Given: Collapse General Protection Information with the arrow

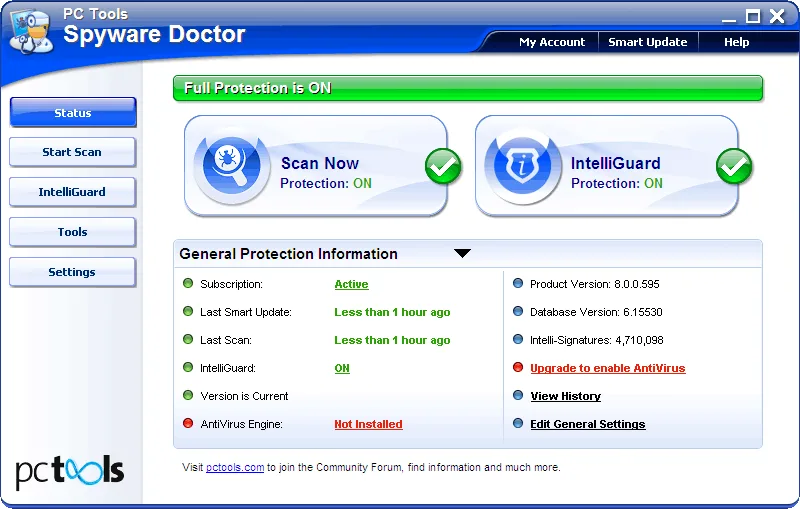Looking at the screenshot, I should click(x=462, y=253).
